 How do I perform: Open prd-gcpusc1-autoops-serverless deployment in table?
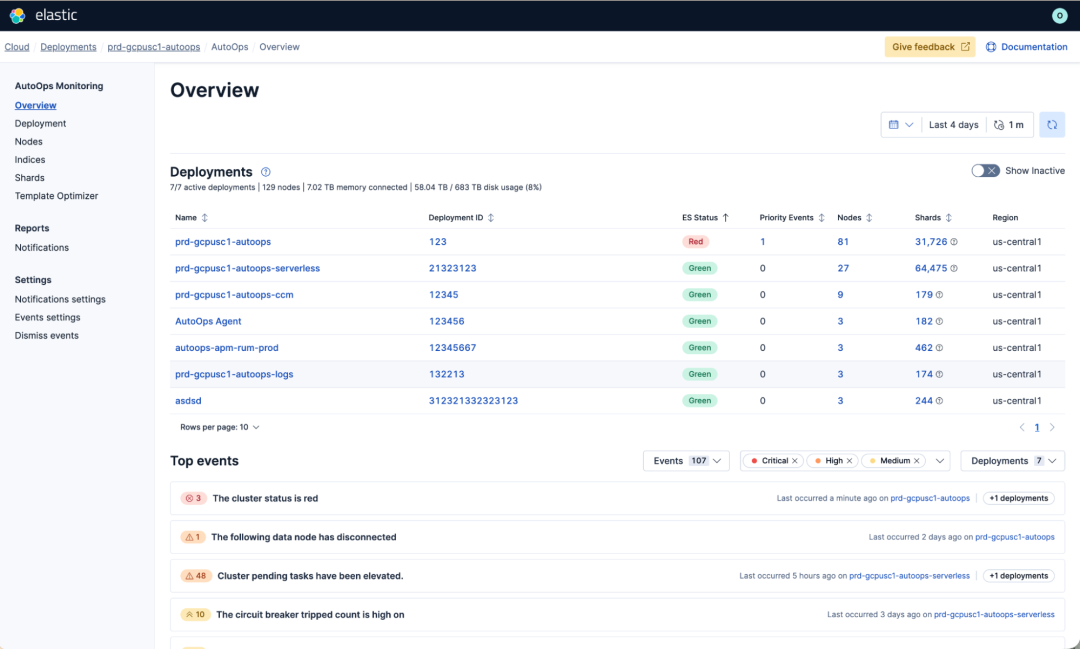(x=247, y=268)
